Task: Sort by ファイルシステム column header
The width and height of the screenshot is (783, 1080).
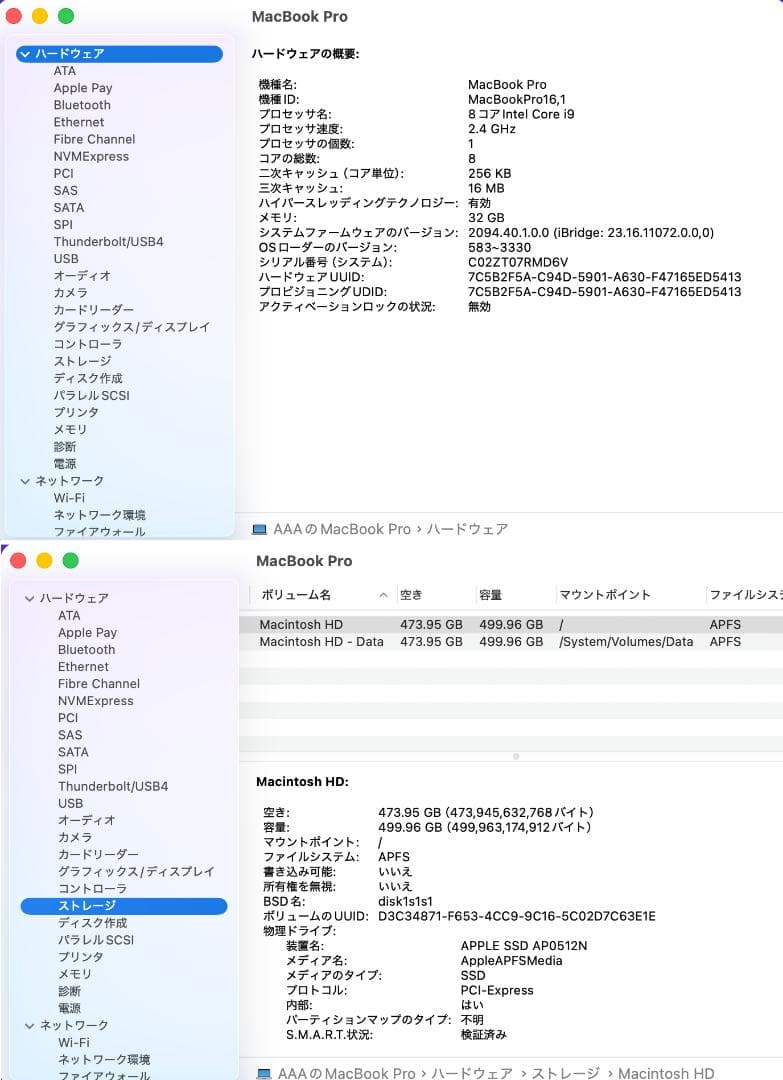Action: pos(746,595)
